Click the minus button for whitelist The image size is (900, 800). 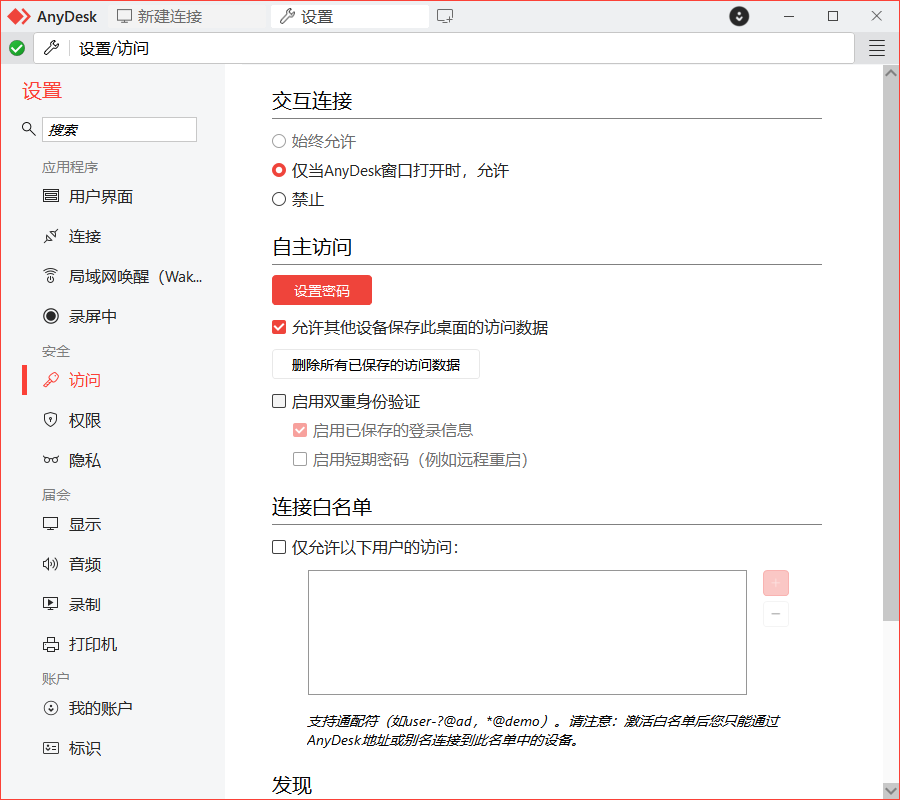click(x=775, y=614)
